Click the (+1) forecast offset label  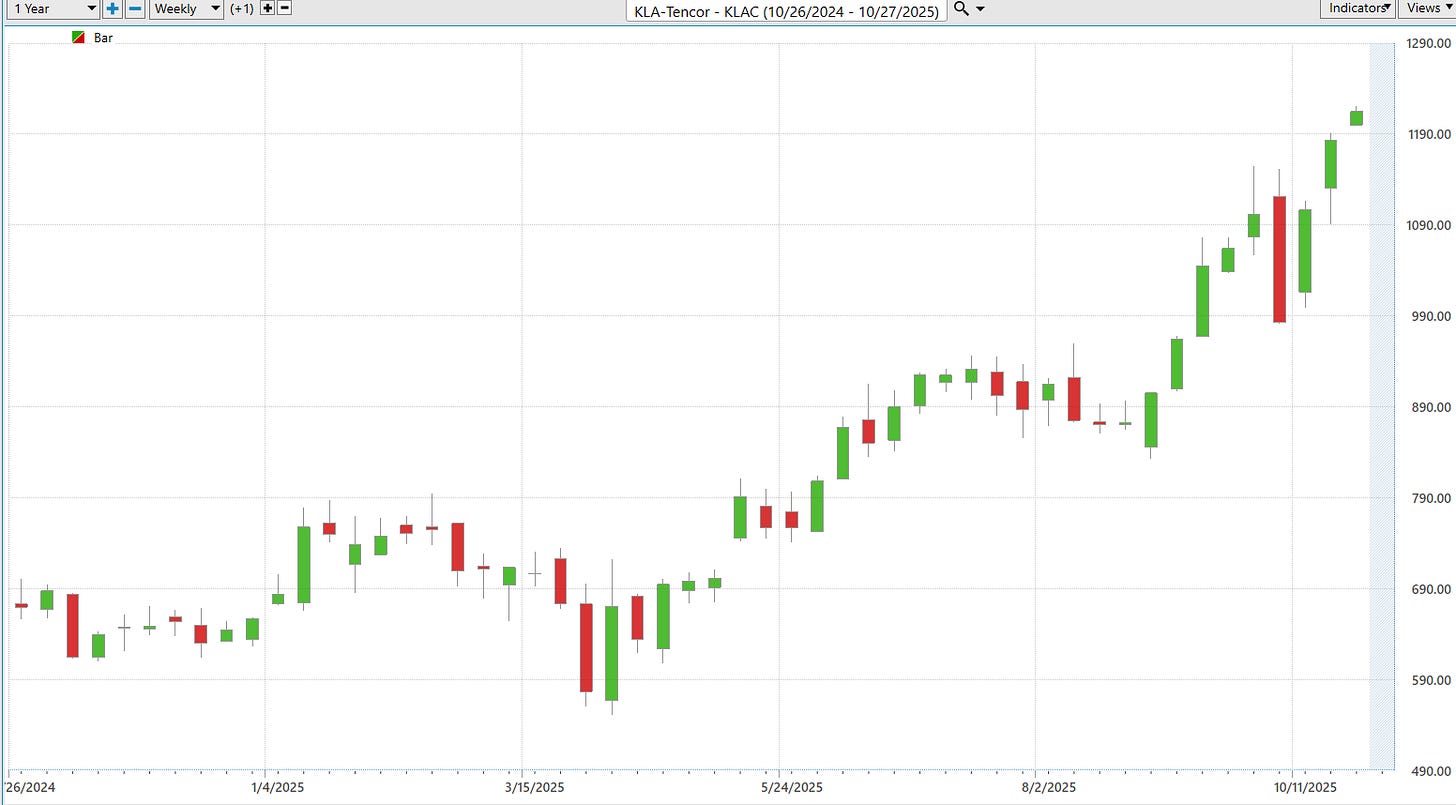coord(241,9)
